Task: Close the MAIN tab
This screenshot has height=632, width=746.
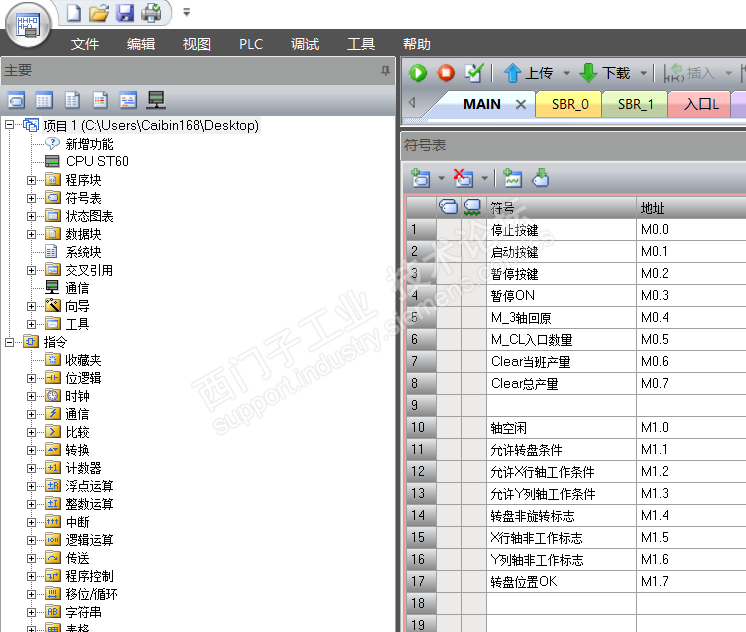Action: 521,104
